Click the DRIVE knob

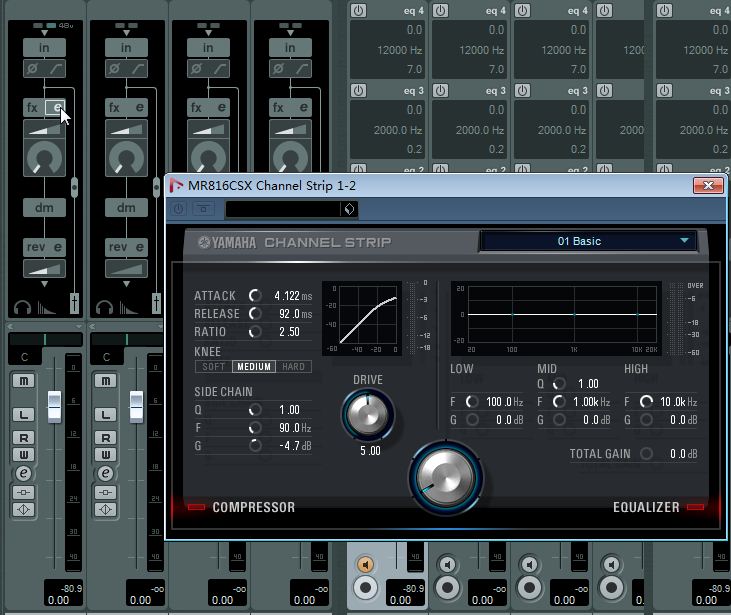(368, 415)
